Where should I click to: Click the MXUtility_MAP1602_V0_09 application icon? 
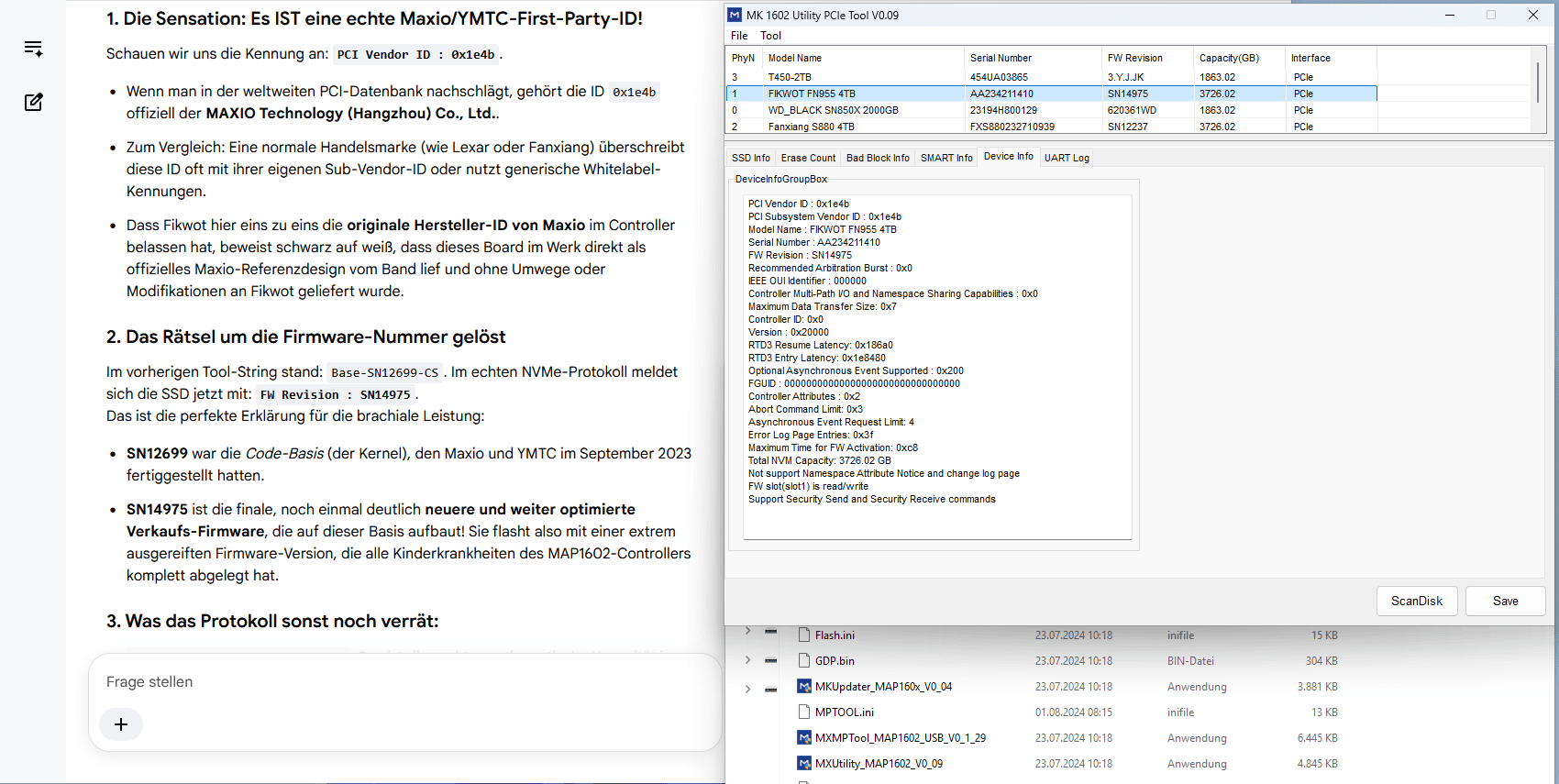(x=804, y=763)
